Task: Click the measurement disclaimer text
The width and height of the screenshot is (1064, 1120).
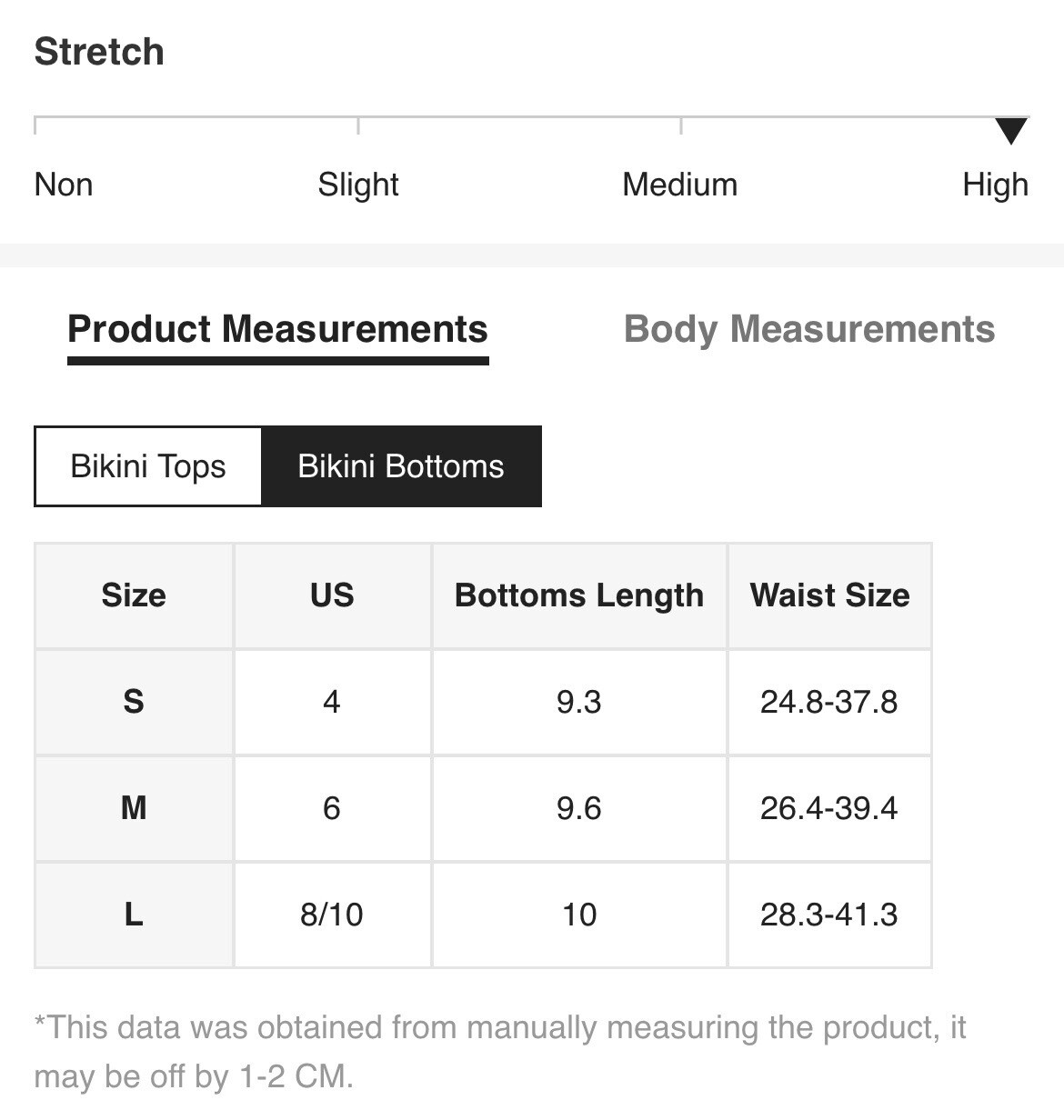Action: (500, 1051)
